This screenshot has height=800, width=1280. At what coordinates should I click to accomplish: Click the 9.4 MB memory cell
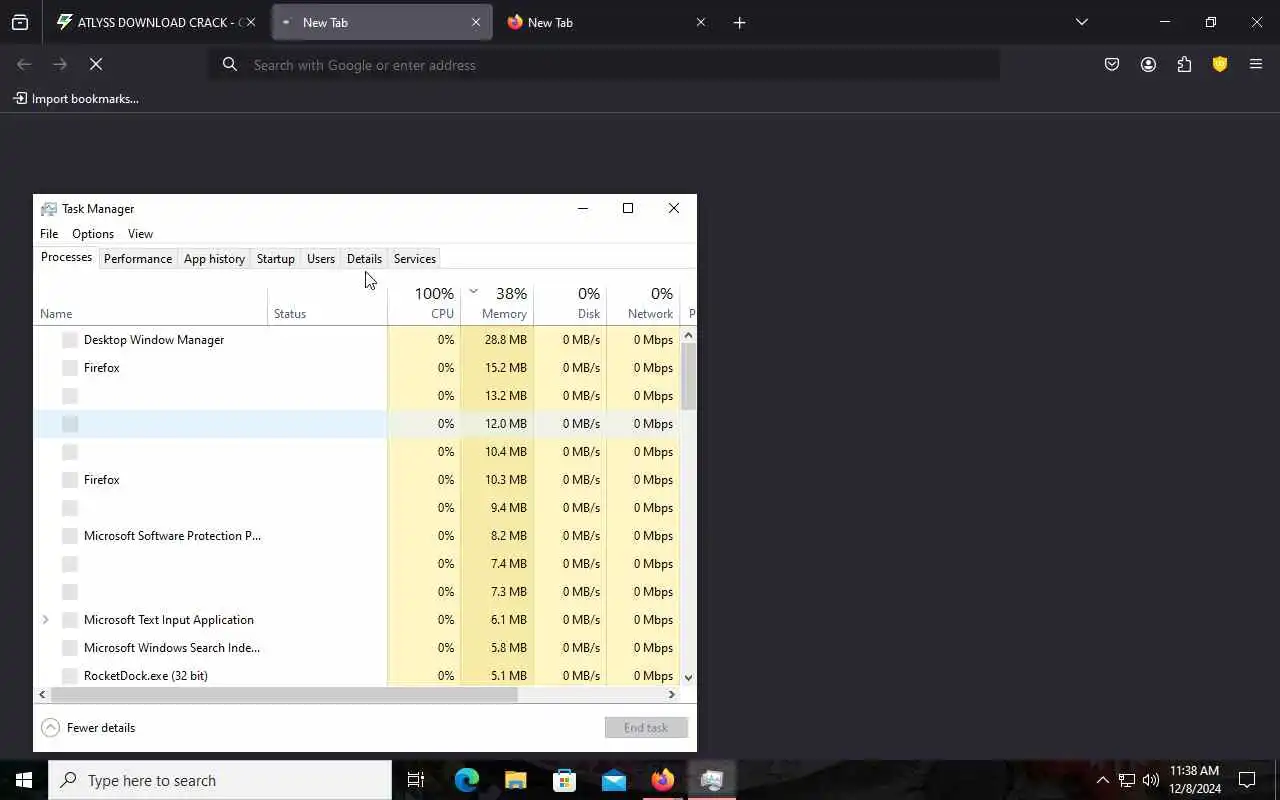(497, 508)
